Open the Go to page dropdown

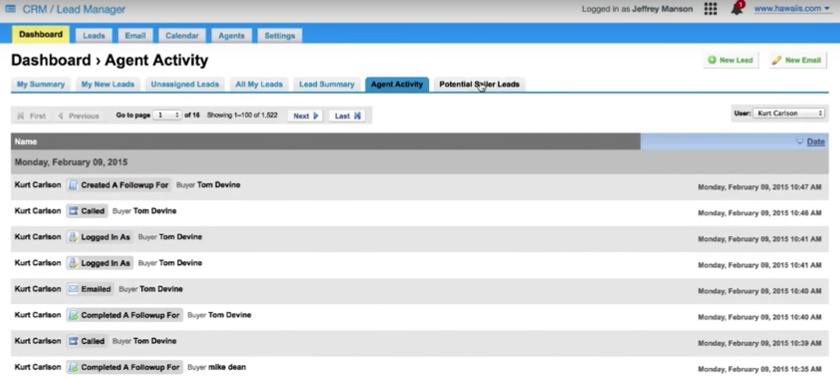tap(167, 115)
